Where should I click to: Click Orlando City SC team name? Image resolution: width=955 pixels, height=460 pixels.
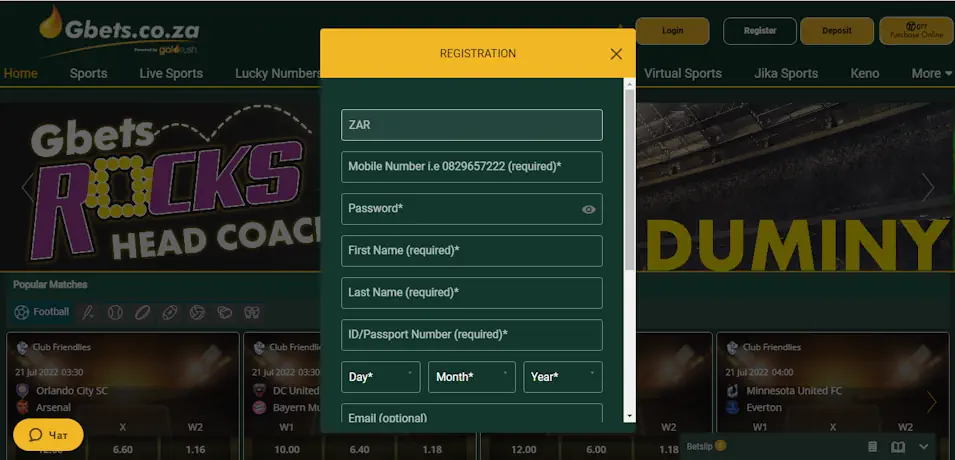point(72,391)
